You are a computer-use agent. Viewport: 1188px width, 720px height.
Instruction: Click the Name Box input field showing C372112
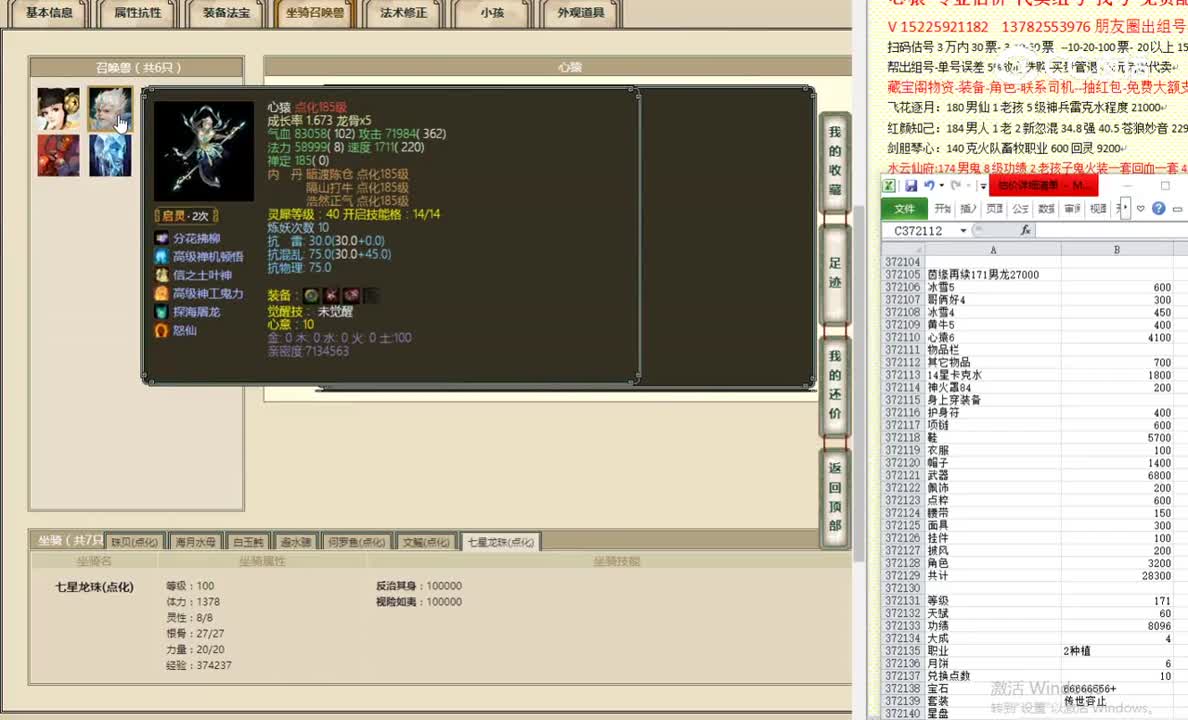(920, 230)
